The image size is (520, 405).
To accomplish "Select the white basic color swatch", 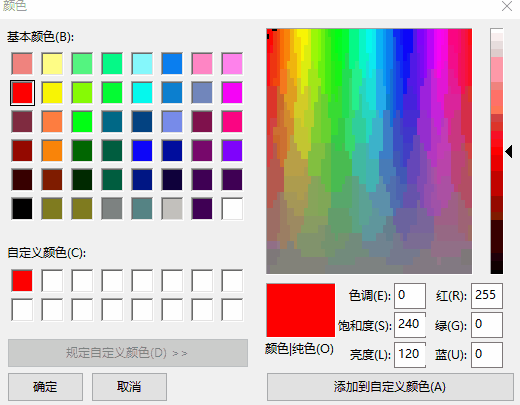I will (232, 209).
